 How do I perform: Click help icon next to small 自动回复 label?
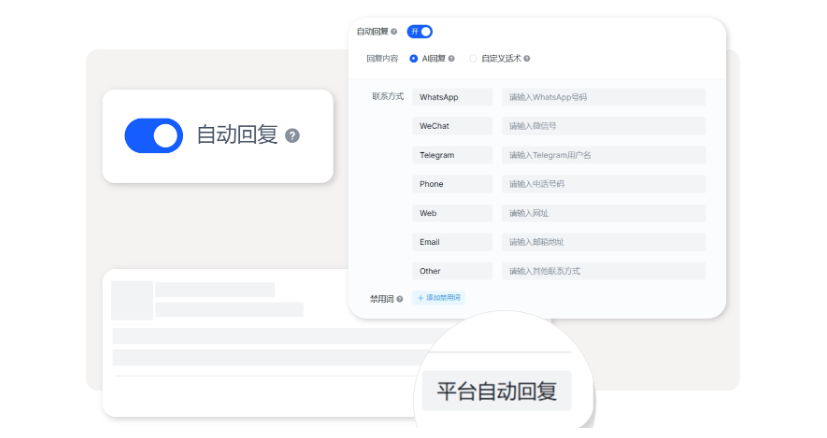(x=394, y=32)
